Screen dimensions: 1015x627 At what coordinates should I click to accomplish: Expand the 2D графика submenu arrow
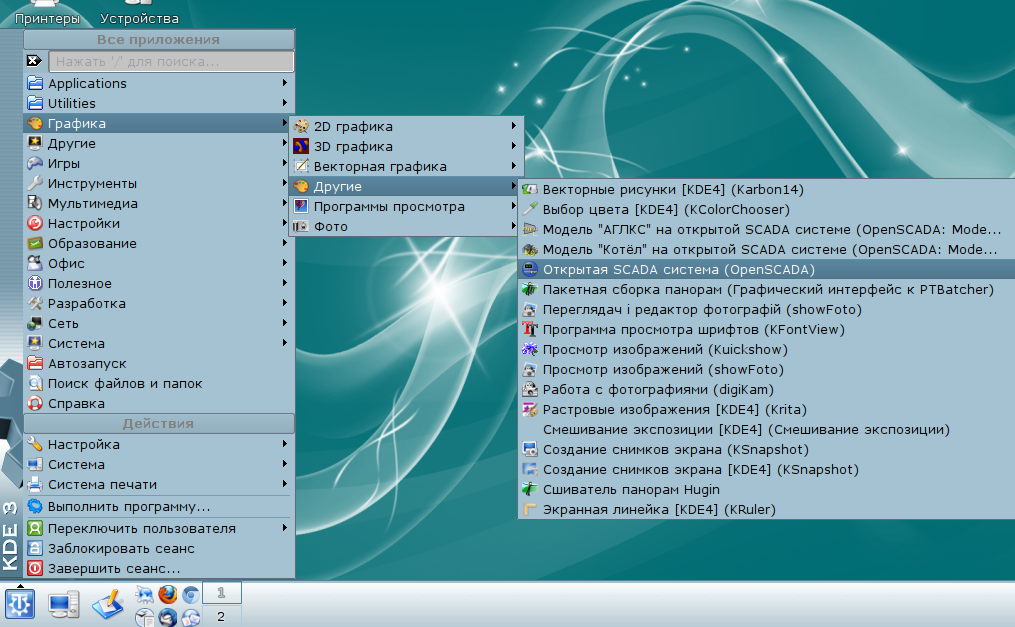(x=513, y=126)
